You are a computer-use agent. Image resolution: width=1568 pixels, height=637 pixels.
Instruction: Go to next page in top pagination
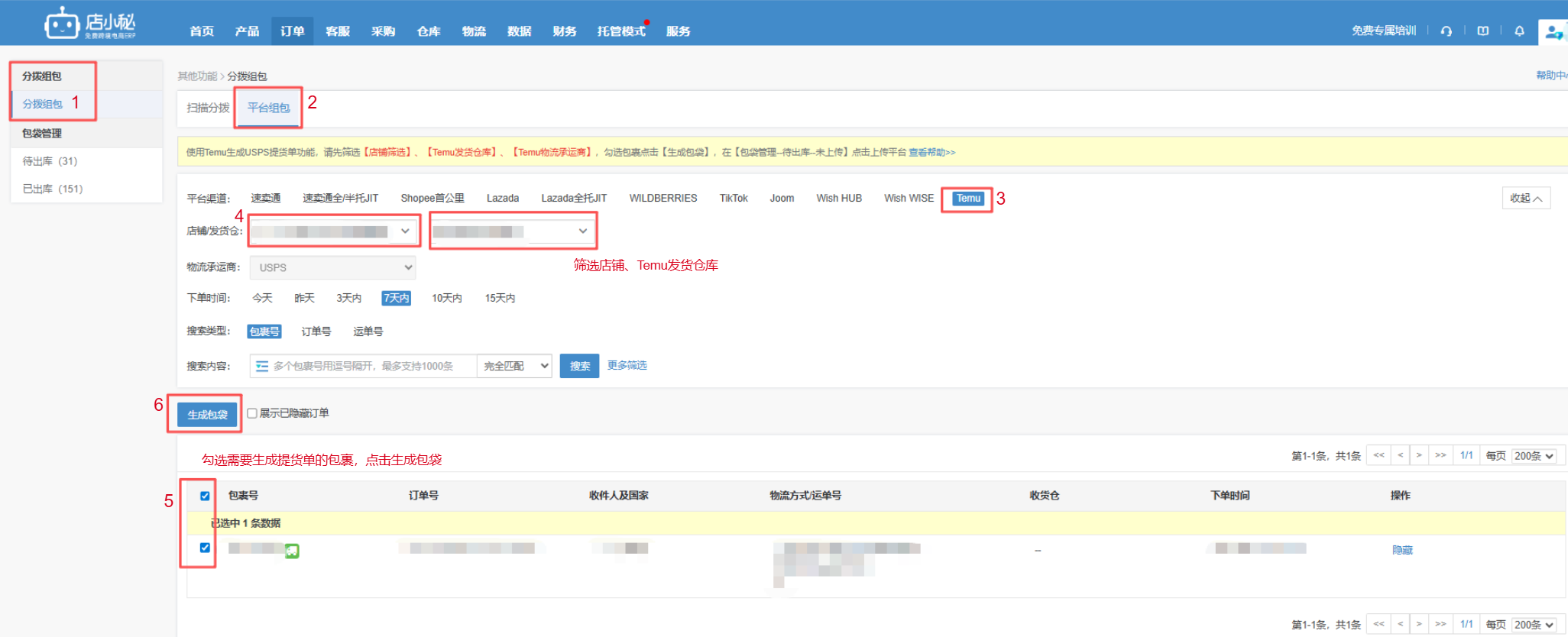click(x=1419, y=455)
